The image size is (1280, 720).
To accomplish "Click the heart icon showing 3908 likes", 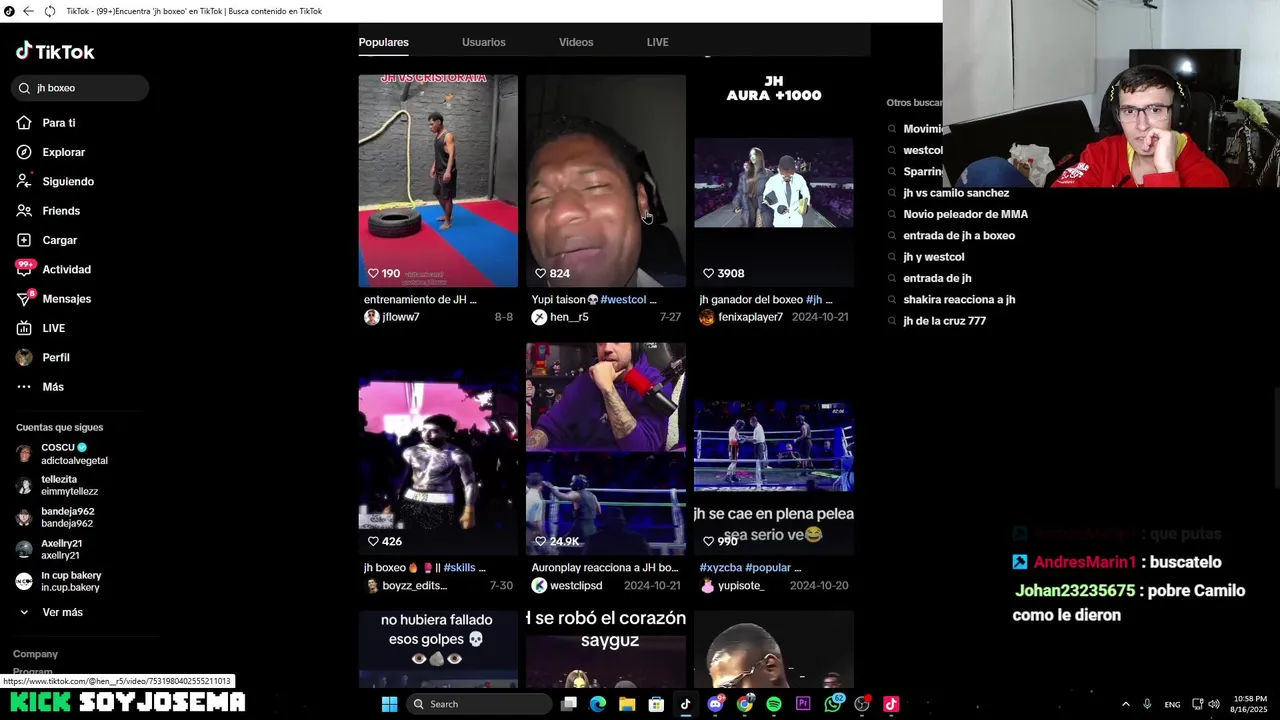I will (708, 273).
